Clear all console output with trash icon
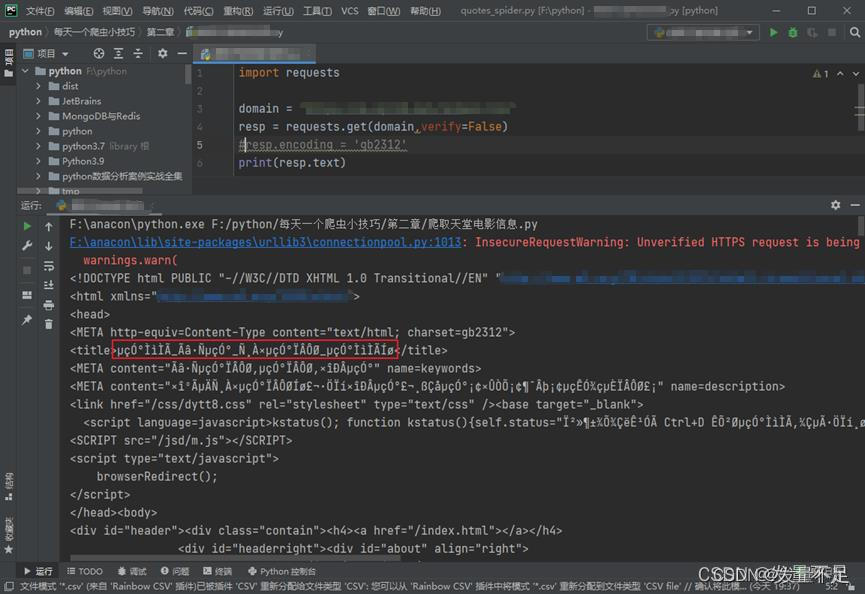This screenshot has width=865, height=594. pos(49,324)
